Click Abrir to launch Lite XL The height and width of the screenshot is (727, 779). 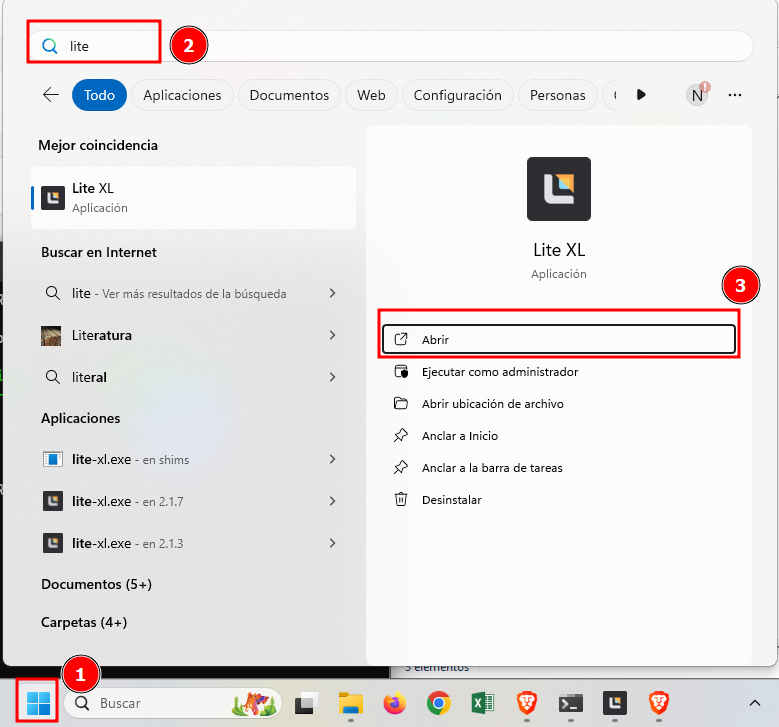tap(559, 340)
